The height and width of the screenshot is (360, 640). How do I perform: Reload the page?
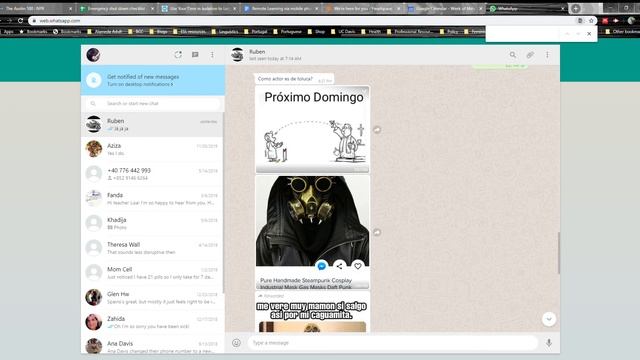point(20,20)
